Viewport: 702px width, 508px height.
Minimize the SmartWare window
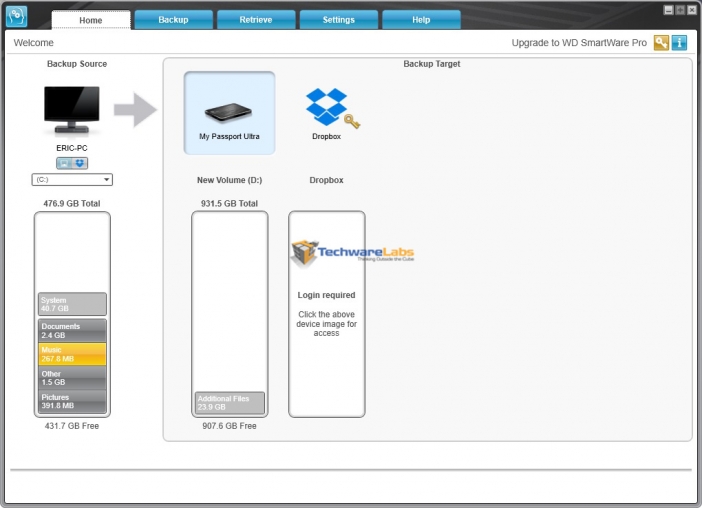point(668,10)
